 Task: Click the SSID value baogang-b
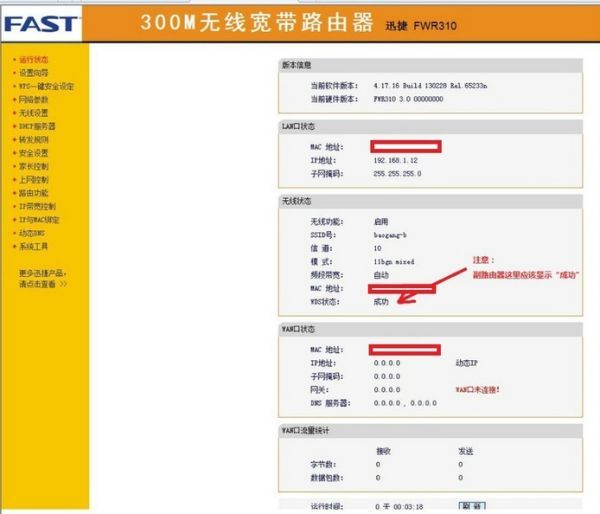point(390,235)
